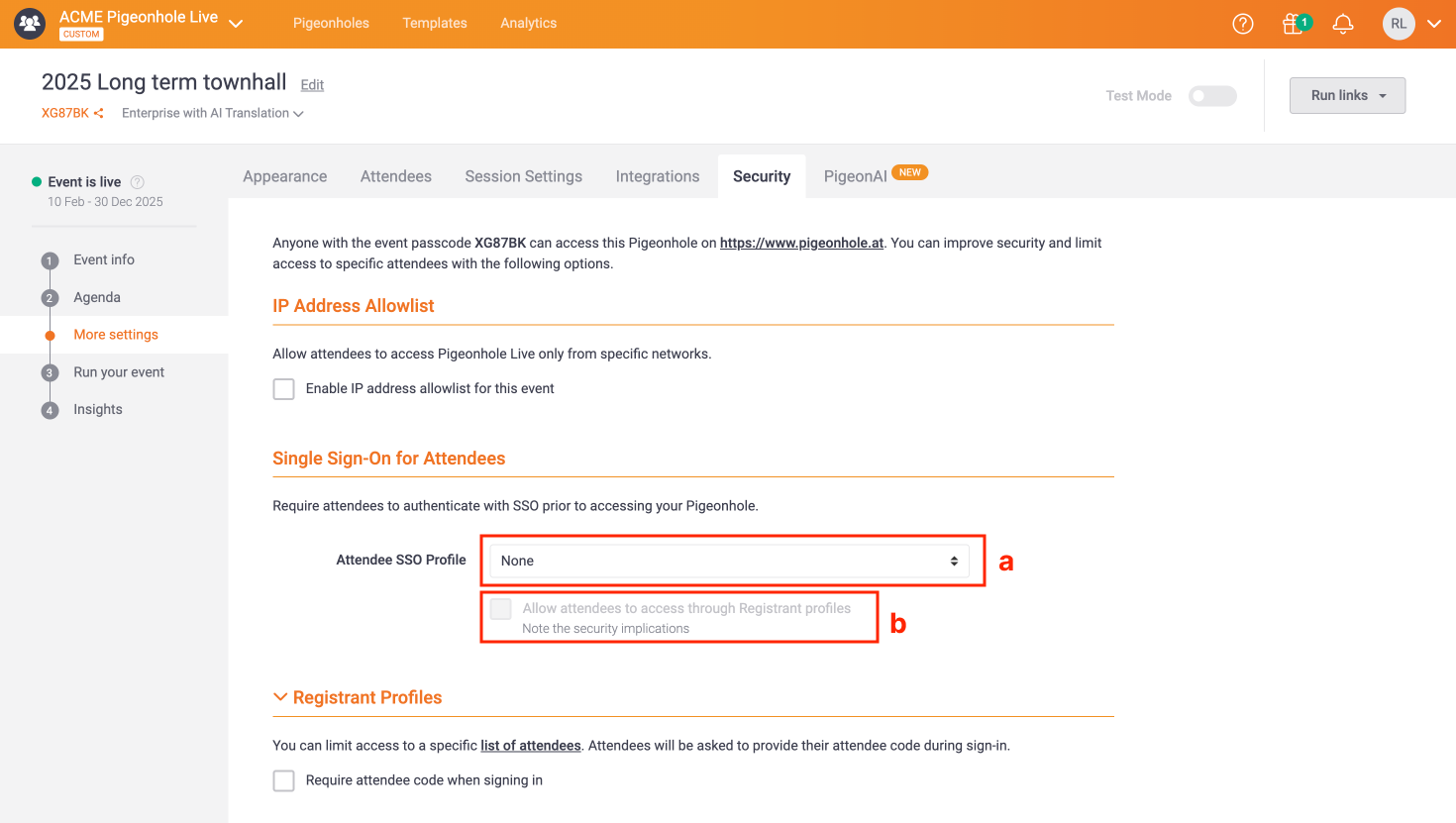
Task: Click the Single Sign-On for Attendees heading
Action: click(x=389, y=459)
